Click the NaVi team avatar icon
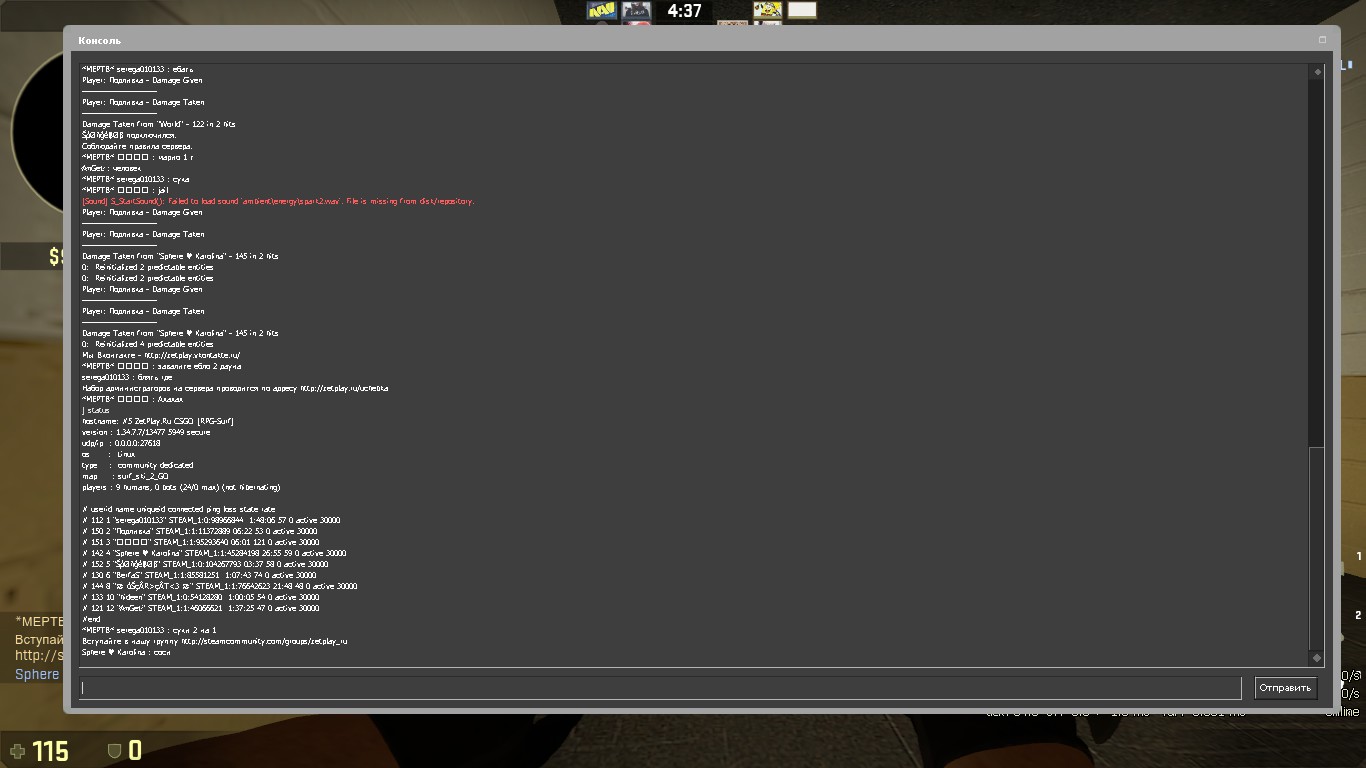 (x=602, y=10)
